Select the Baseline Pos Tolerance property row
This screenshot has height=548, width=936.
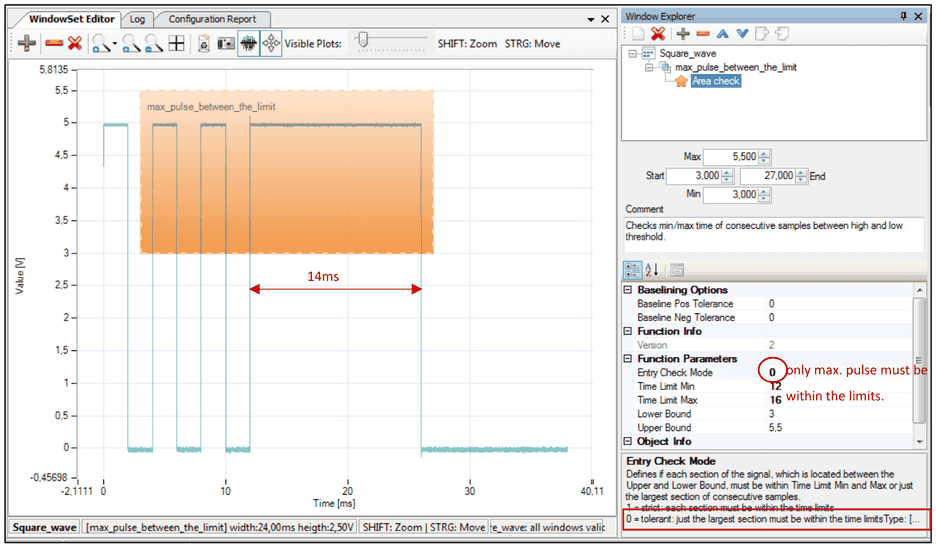coord(772,304)
